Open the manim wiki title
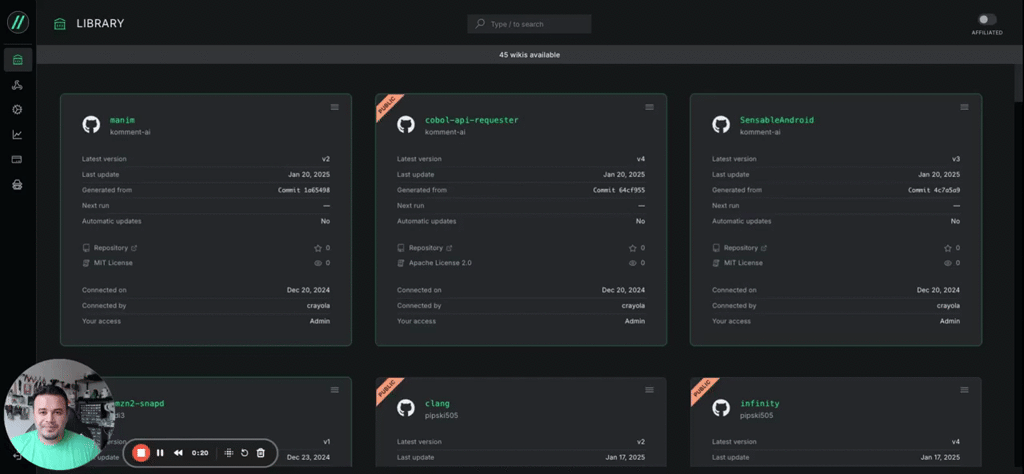The image size is (1024, 474). coord(120,120)
